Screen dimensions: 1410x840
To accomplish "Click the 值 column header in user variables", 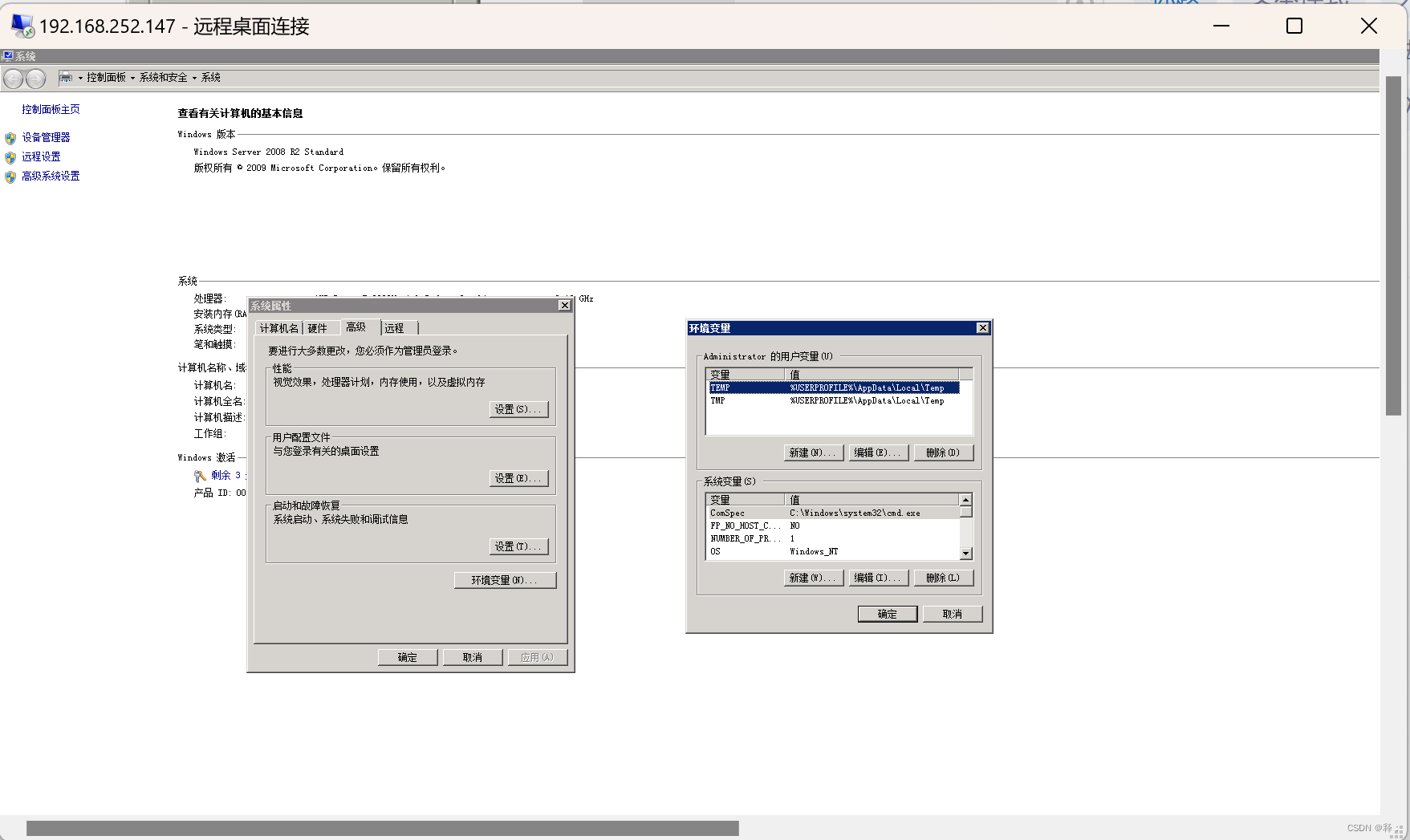I will click(872, 375).
